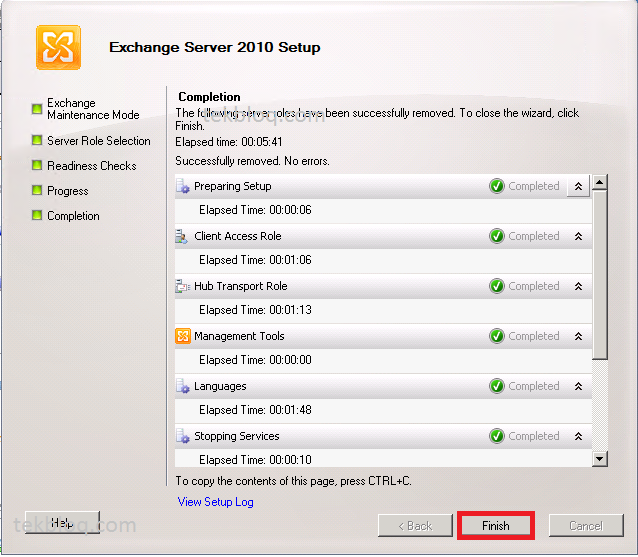Click the Cancel button

click(x=586, y=526)
